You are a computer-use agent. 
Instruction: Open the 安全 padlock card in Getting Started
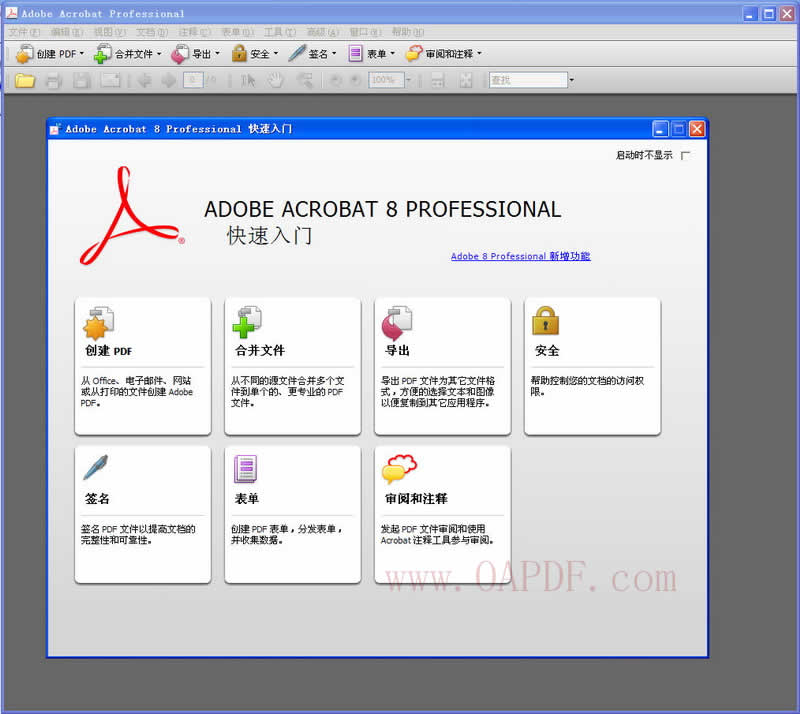click(x=592, y=366)
